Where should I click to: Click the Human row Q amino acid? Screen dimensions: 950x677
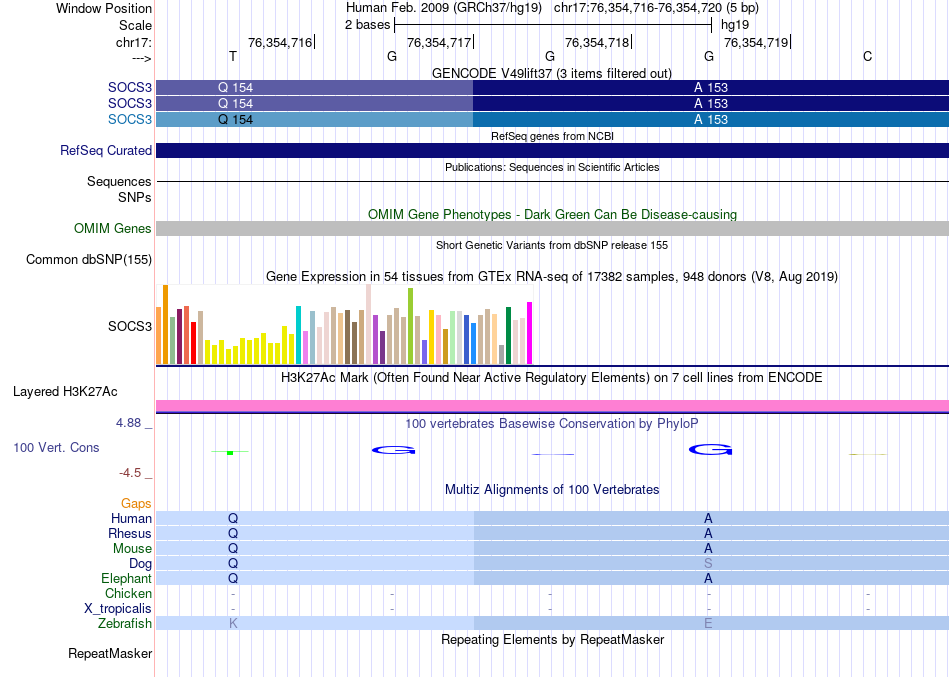(233, 518)
